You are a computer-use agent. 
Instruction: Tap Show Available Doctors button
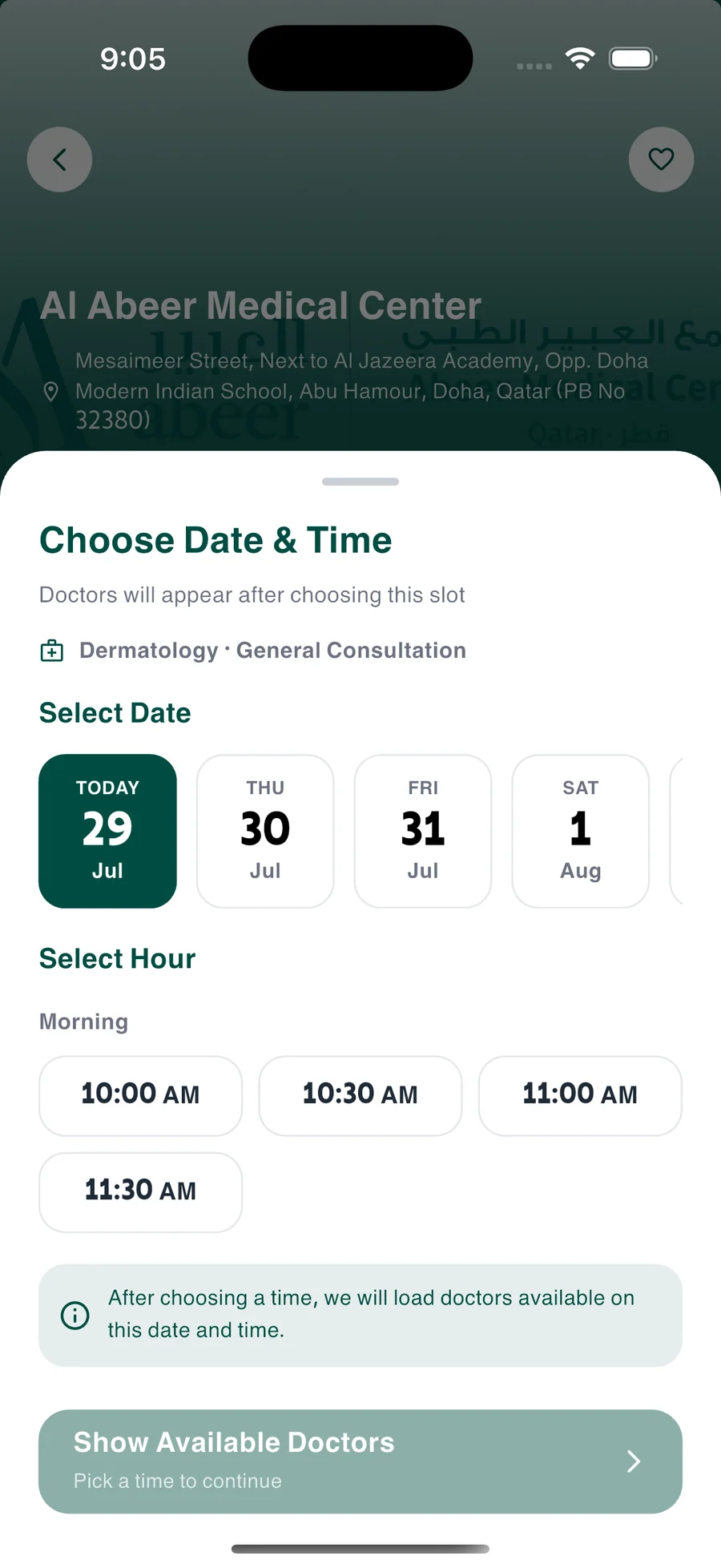pos(360,1461)
